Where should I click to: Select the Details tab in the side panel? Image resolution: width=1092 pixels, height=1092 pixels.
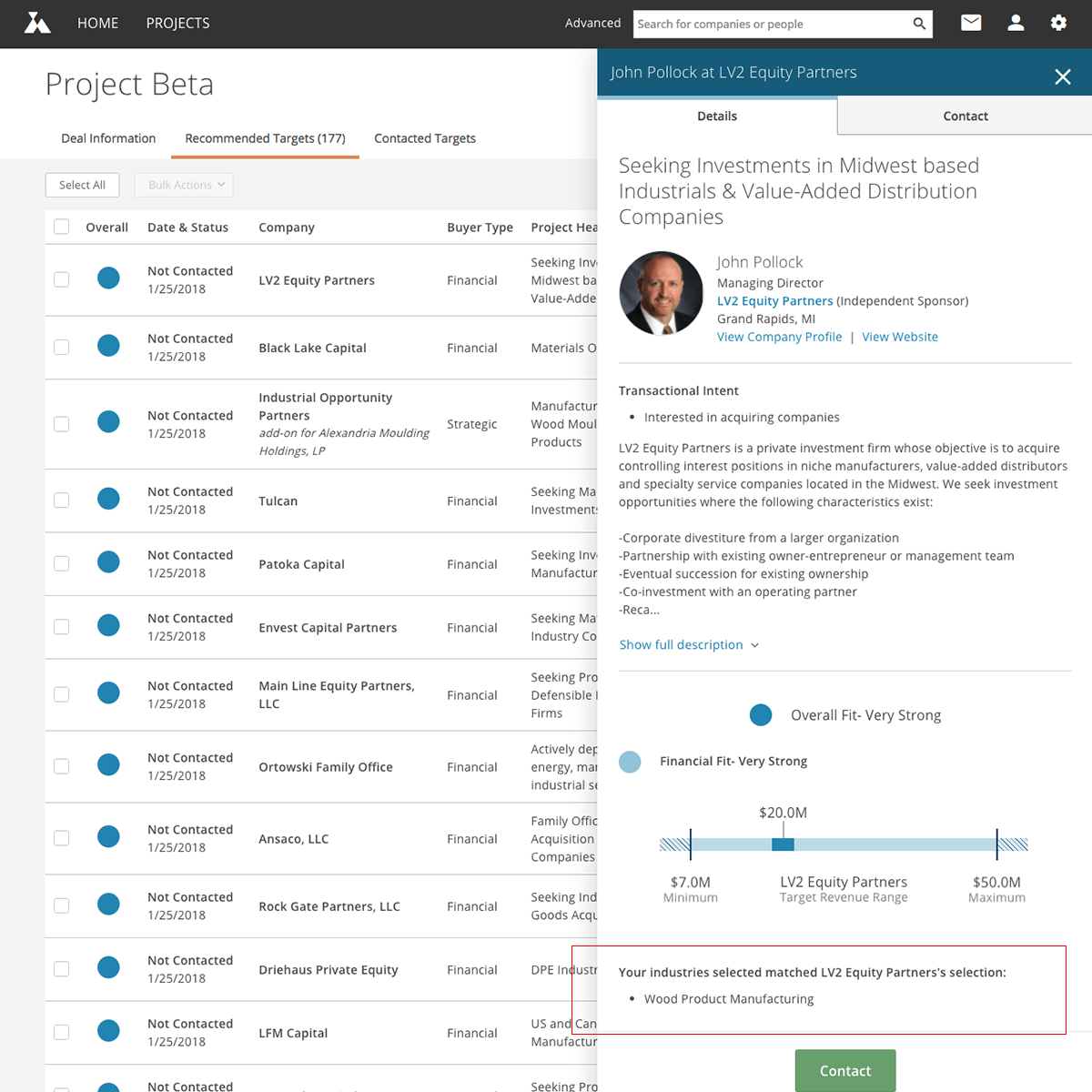click(717, 116)
